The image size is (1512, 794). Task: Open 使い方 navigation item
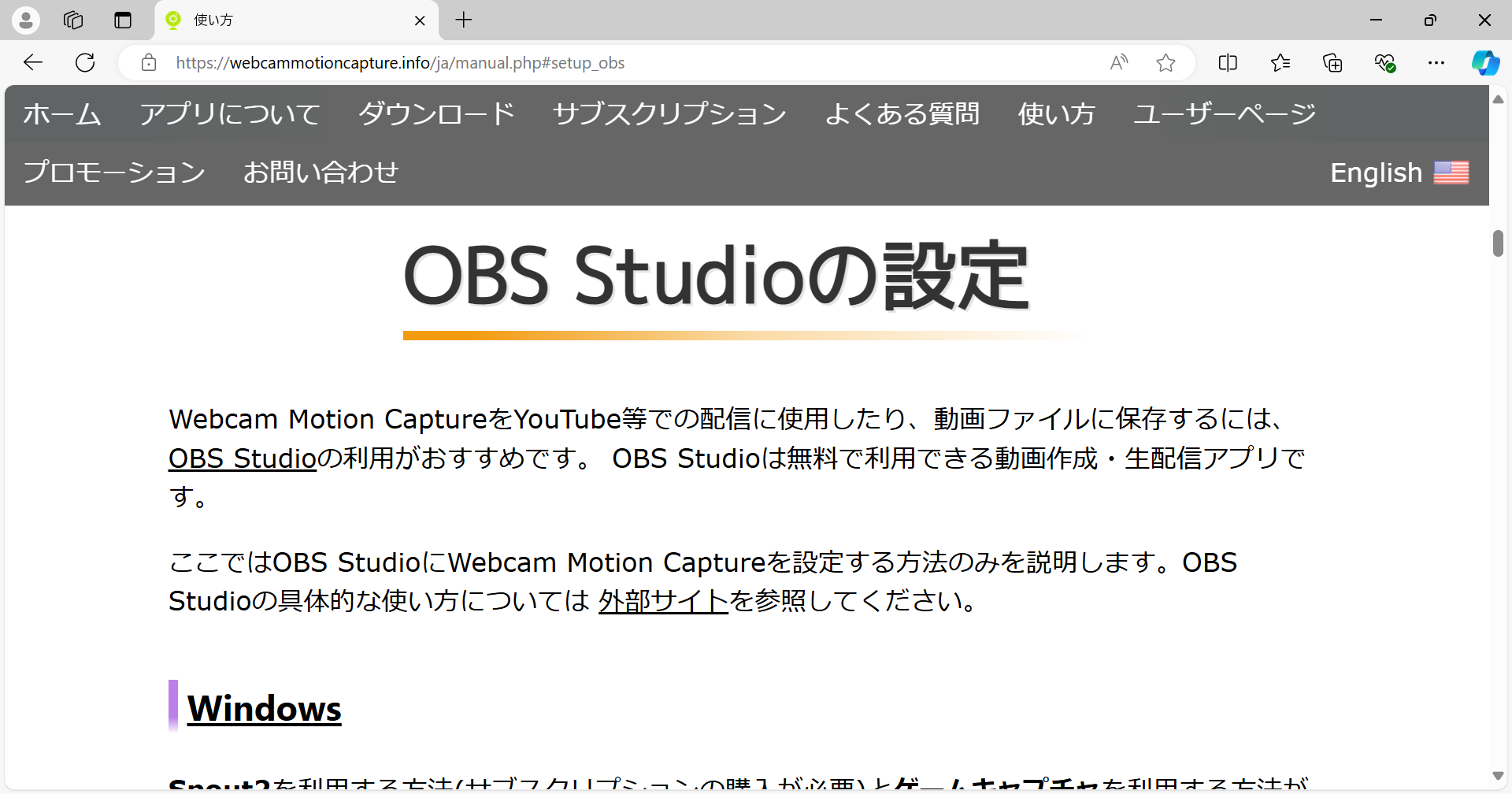pyautogui.click(x=1057, y=114)
